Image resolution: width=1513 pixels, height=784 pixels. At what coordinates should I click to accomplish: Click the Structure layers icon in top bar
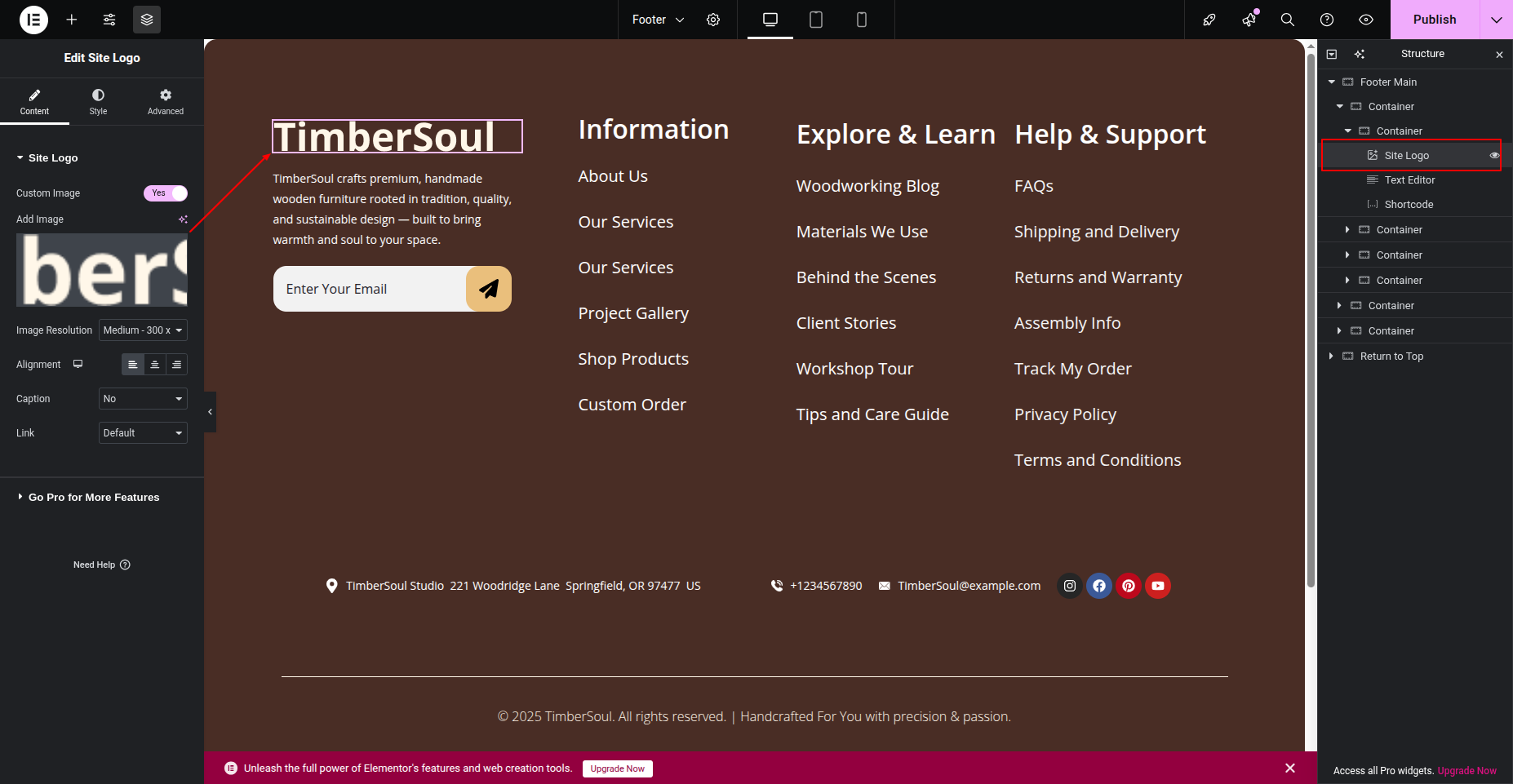click(x=147, y=20)
